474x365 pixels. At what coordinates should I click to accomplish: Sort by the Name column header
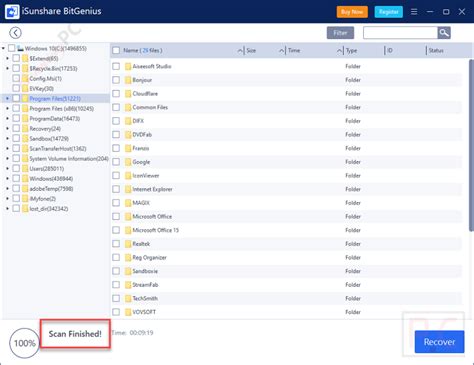pyautogui.click(x=143, y=50)
